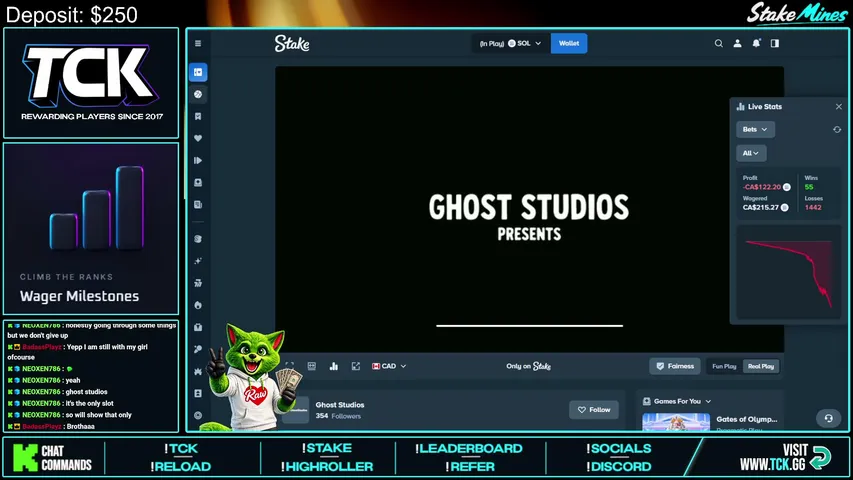Click the Ghost Studios provider avatar

[295, 410]
